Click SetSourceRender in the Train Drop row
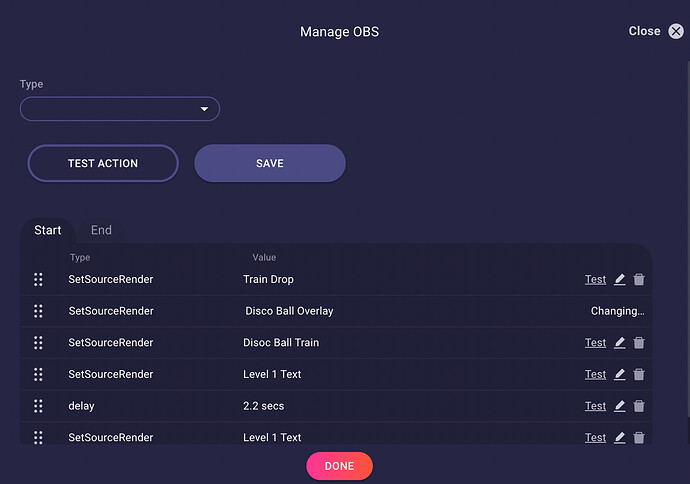 click(x=111, y=279)
